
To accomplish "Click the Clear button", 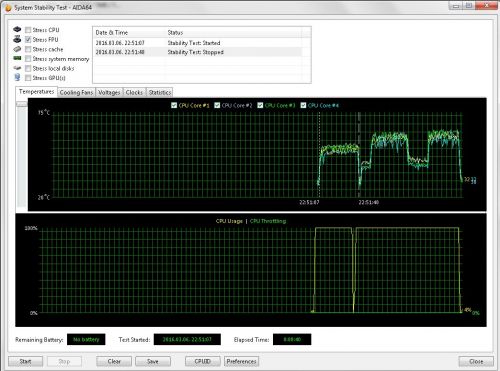I will [114, 361].
